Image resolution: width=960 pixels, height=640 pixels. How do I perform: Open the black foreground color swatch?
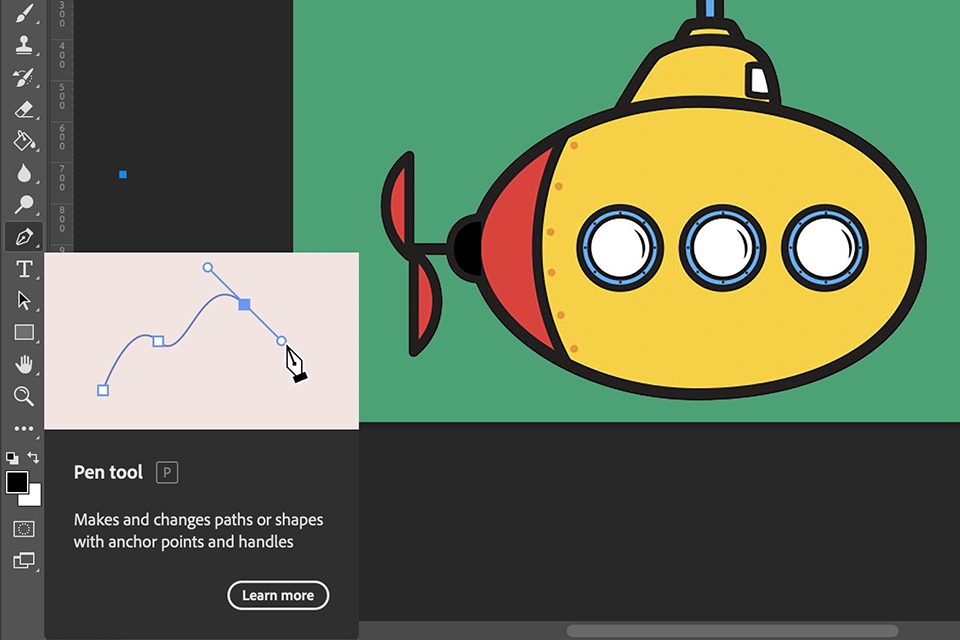[17, 483]
